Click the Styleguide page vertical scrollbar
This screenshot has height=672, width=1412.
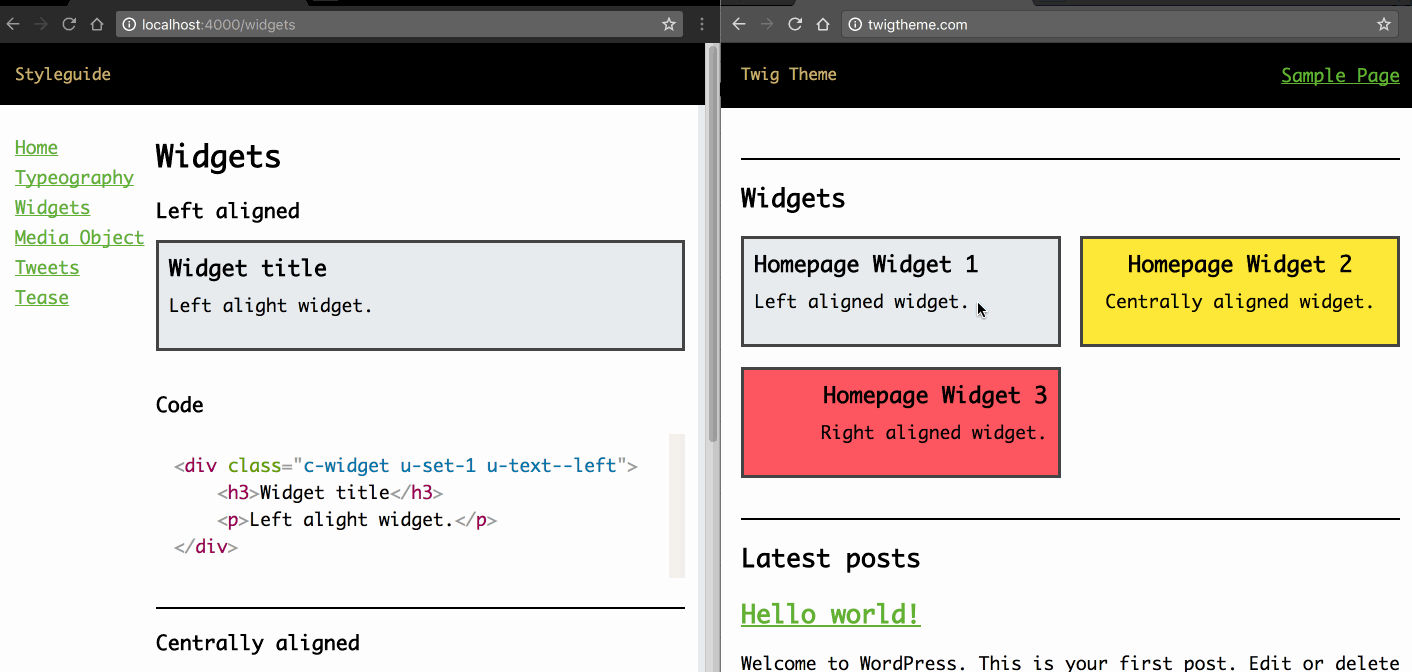click(712, 244)
